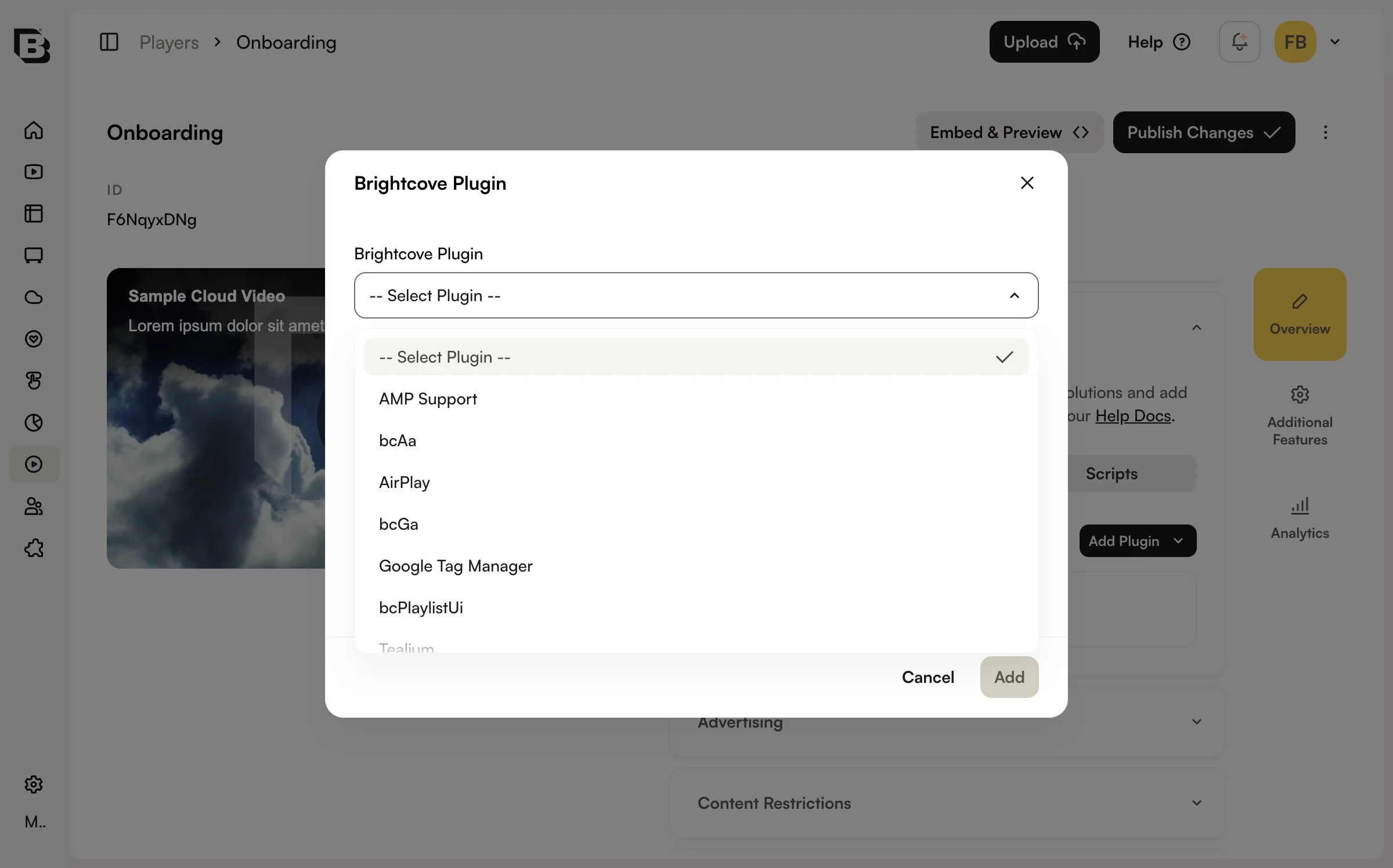Select AMP Support from plugin list
This screenshot has height=868, width=1393.
[696, 399]
